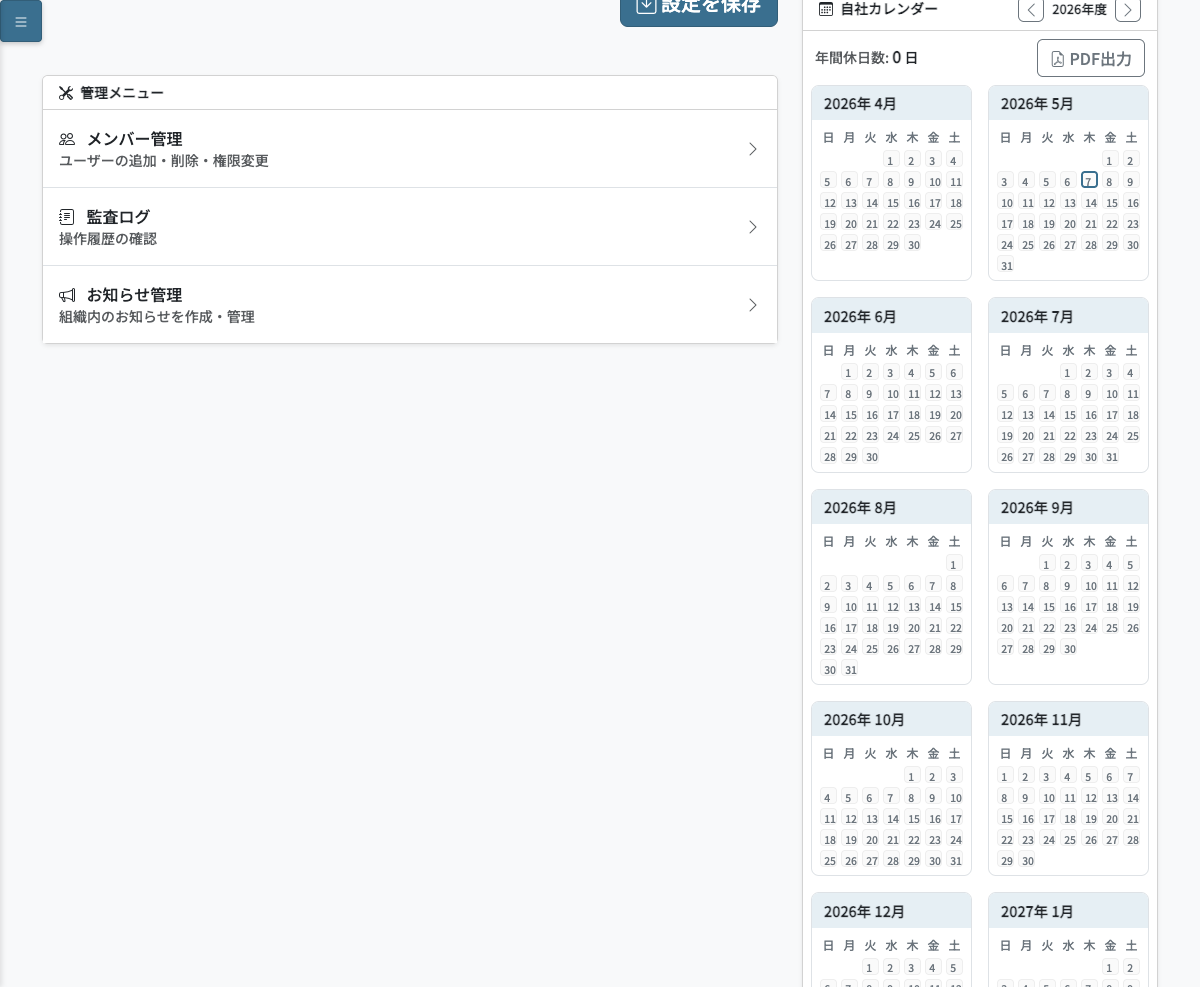1200x987 pixels.
Task: Select May 7 highlighted in 2026年 5月
Action: (x=1090, y=180)
